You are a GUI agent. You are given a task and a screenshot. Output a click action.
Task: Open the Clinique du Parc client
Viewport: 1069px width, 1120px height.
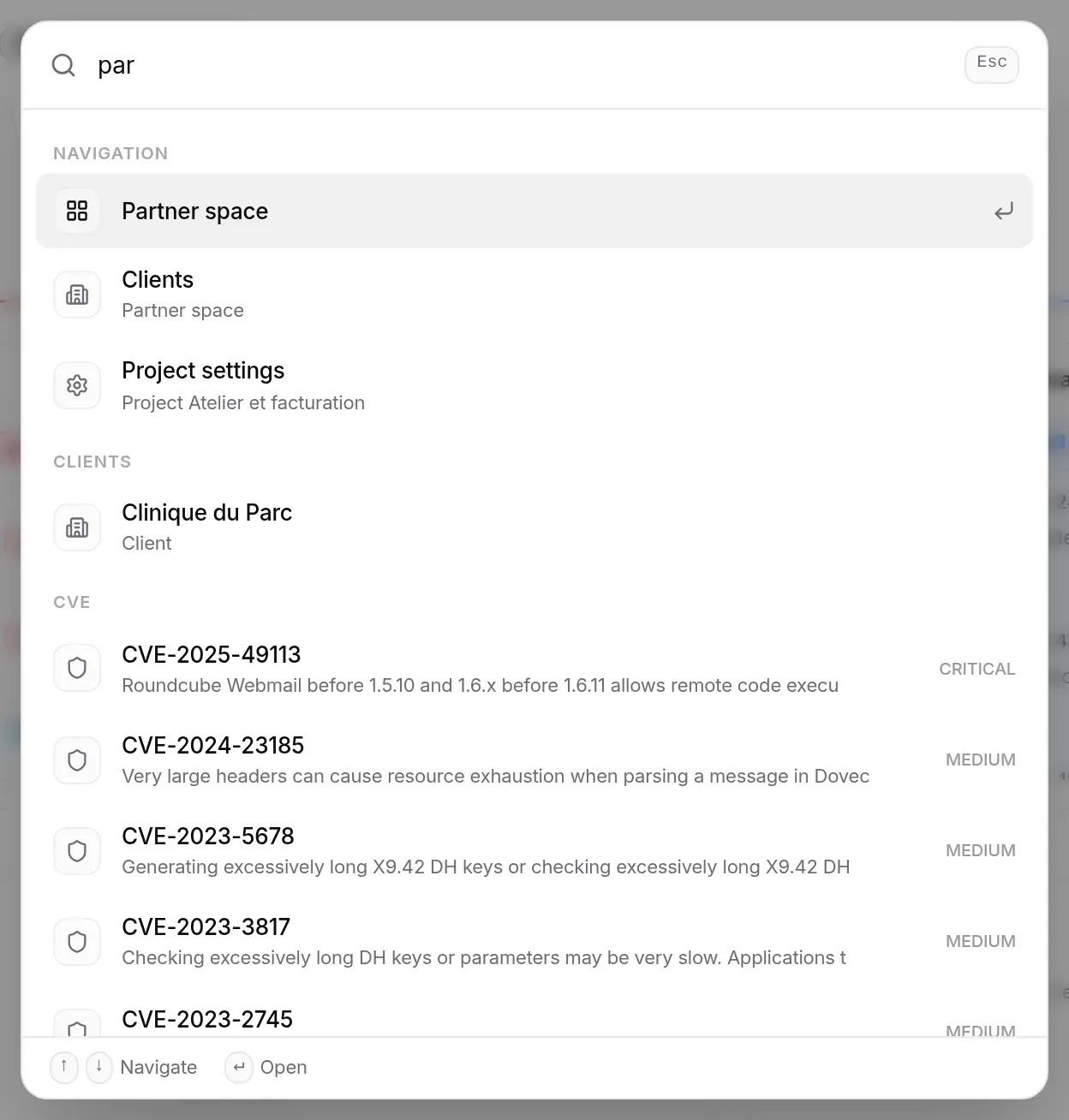(534, 527)
